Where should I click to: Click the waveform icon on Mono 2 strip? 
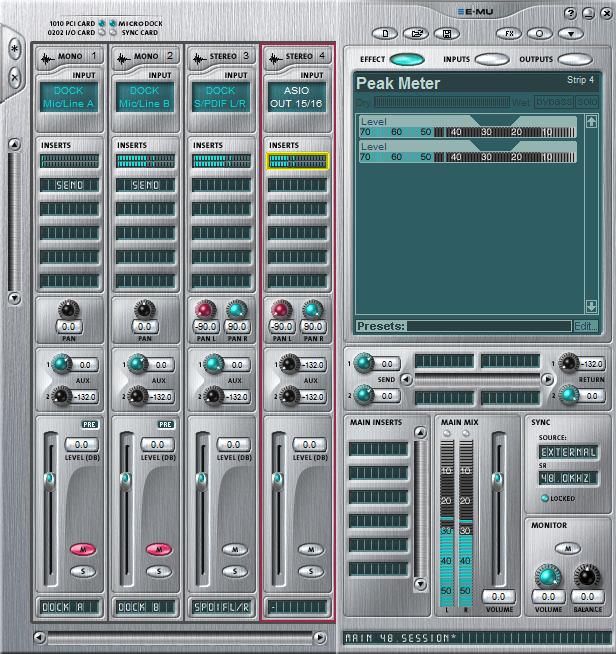pos(123,58)
